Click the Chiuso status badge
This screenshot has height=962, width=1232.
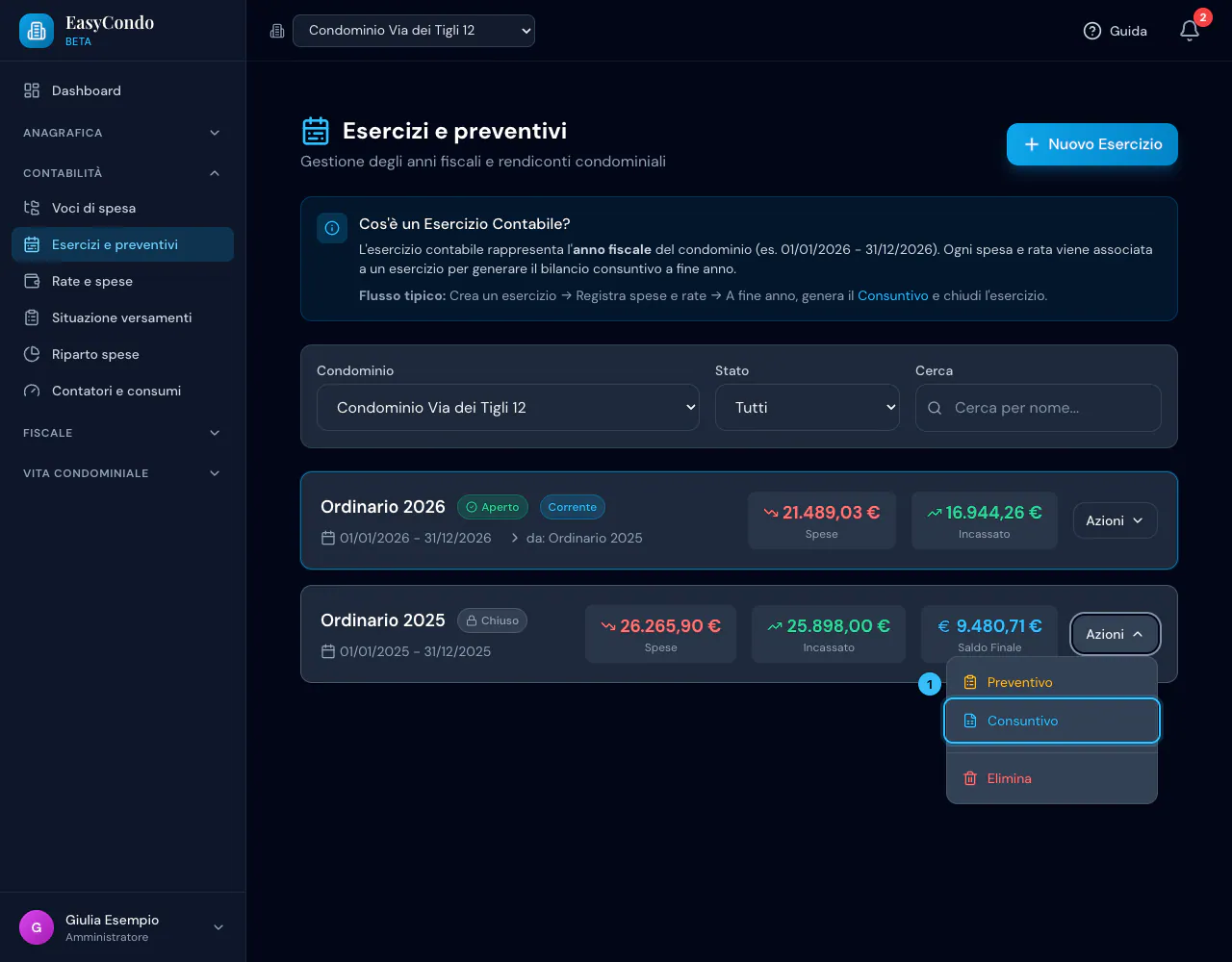tap(492, 620)
